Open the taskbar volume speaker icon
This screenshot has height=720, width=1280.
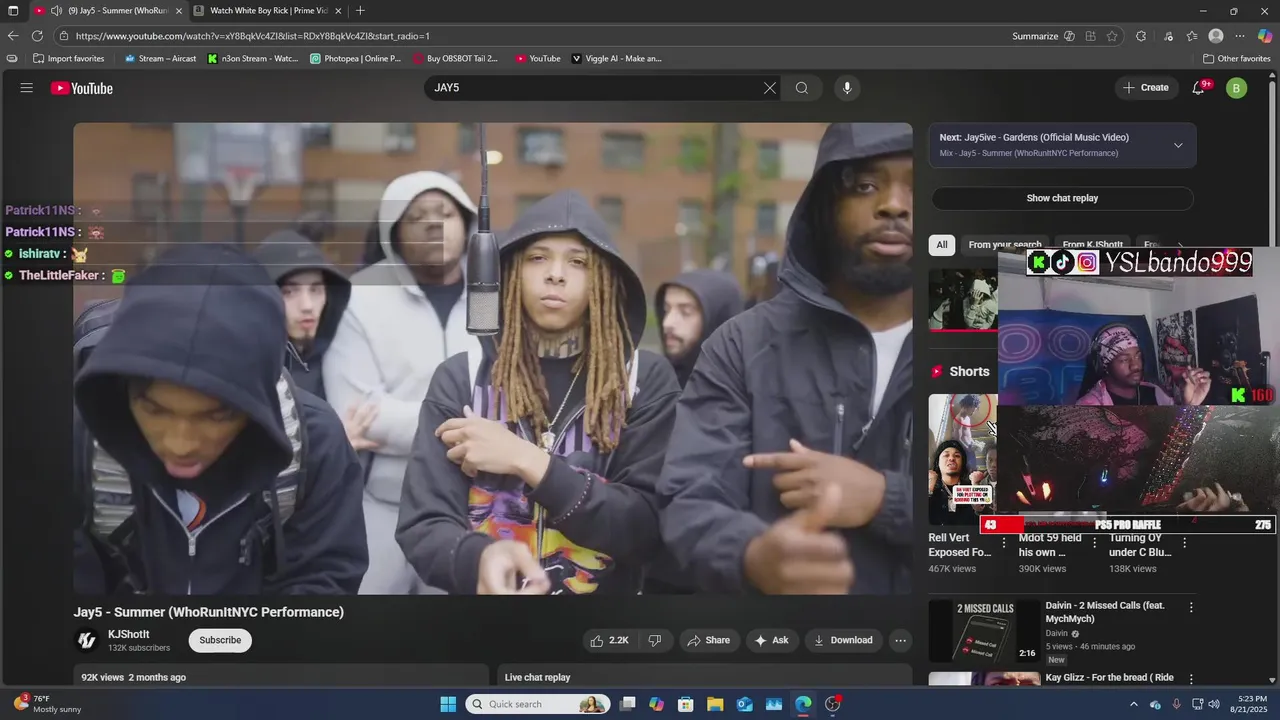click(1214, 704)
